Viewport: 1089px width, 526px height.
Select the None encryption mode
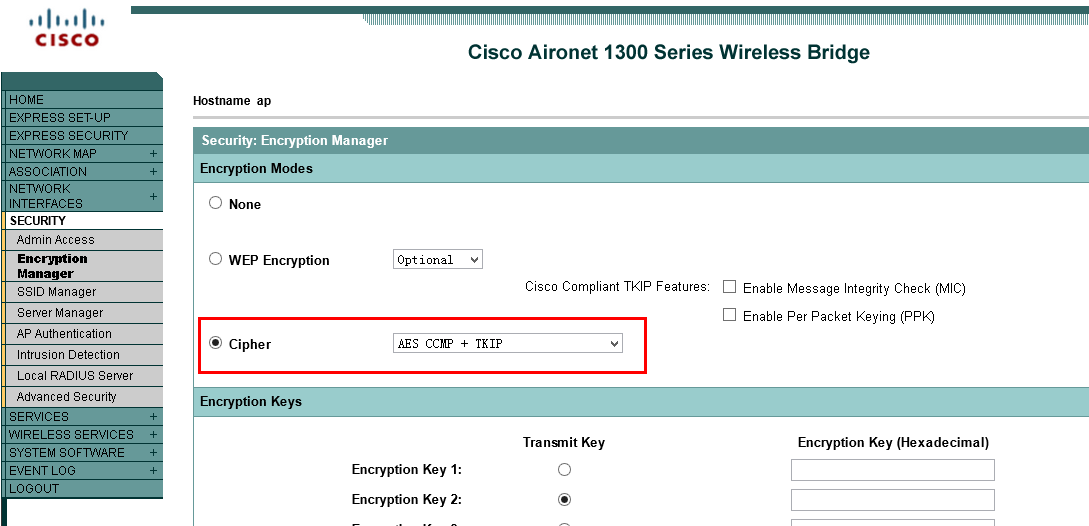point(215,203)
